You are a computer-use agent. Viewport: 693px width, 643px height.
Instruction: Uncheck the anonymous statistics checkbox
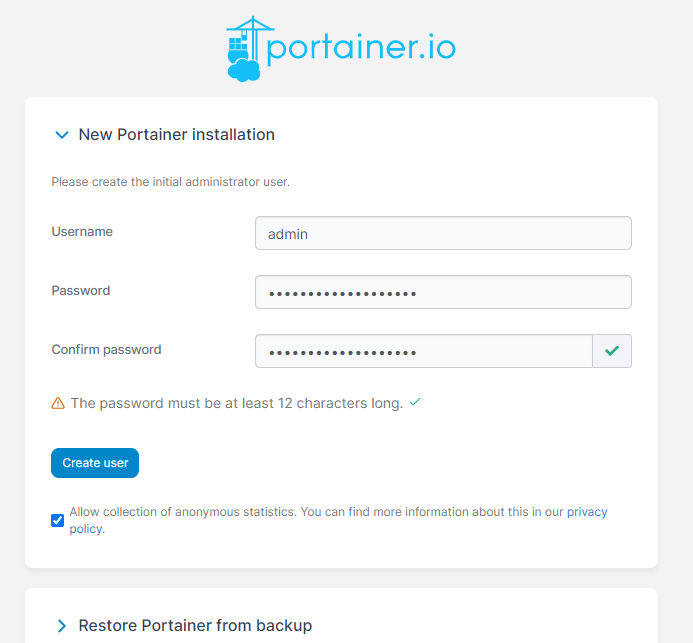pos(57,520)
